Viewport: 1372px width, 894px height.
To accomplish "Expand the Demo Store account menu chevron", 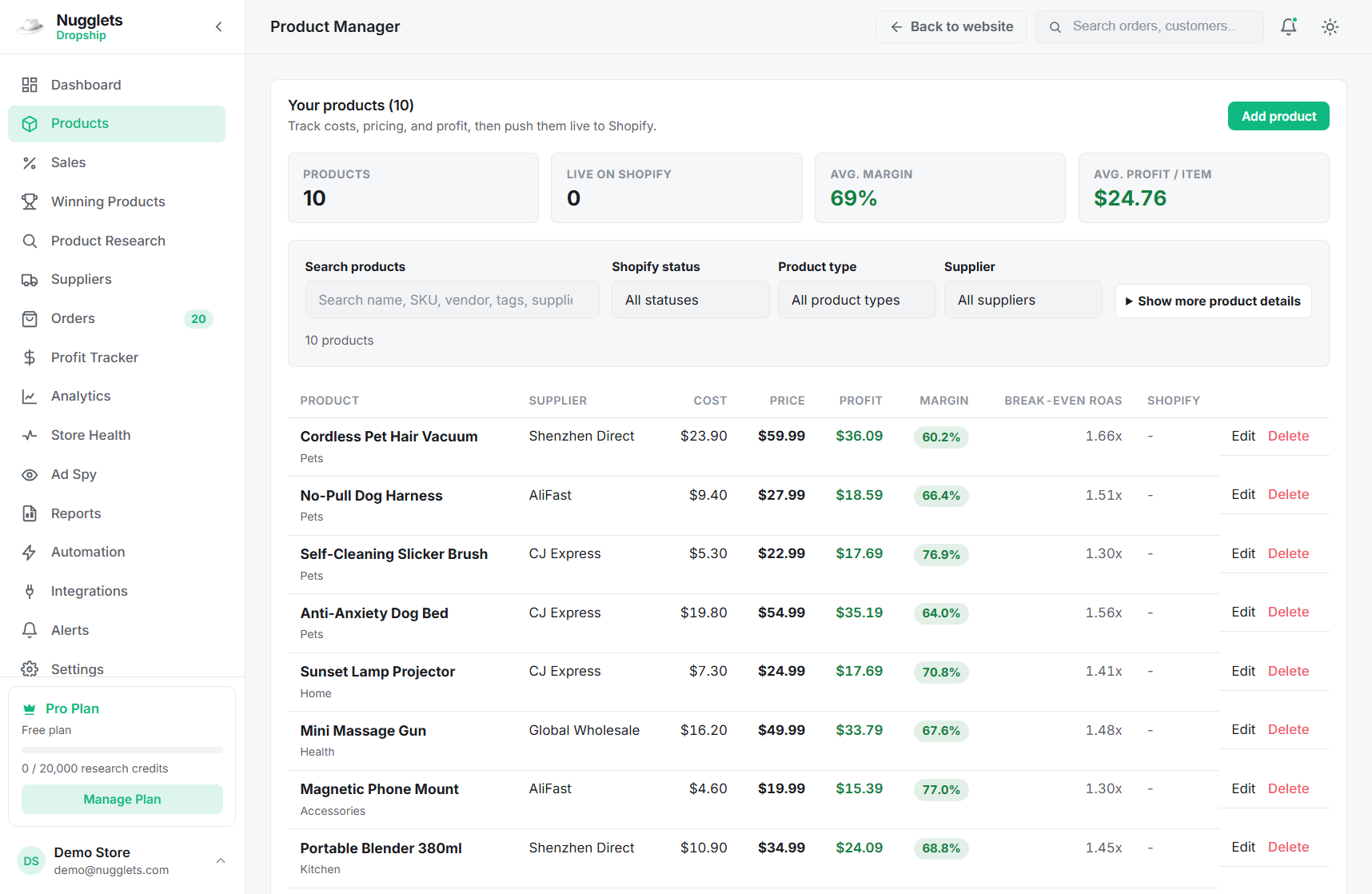I will [x=221, y=861].
